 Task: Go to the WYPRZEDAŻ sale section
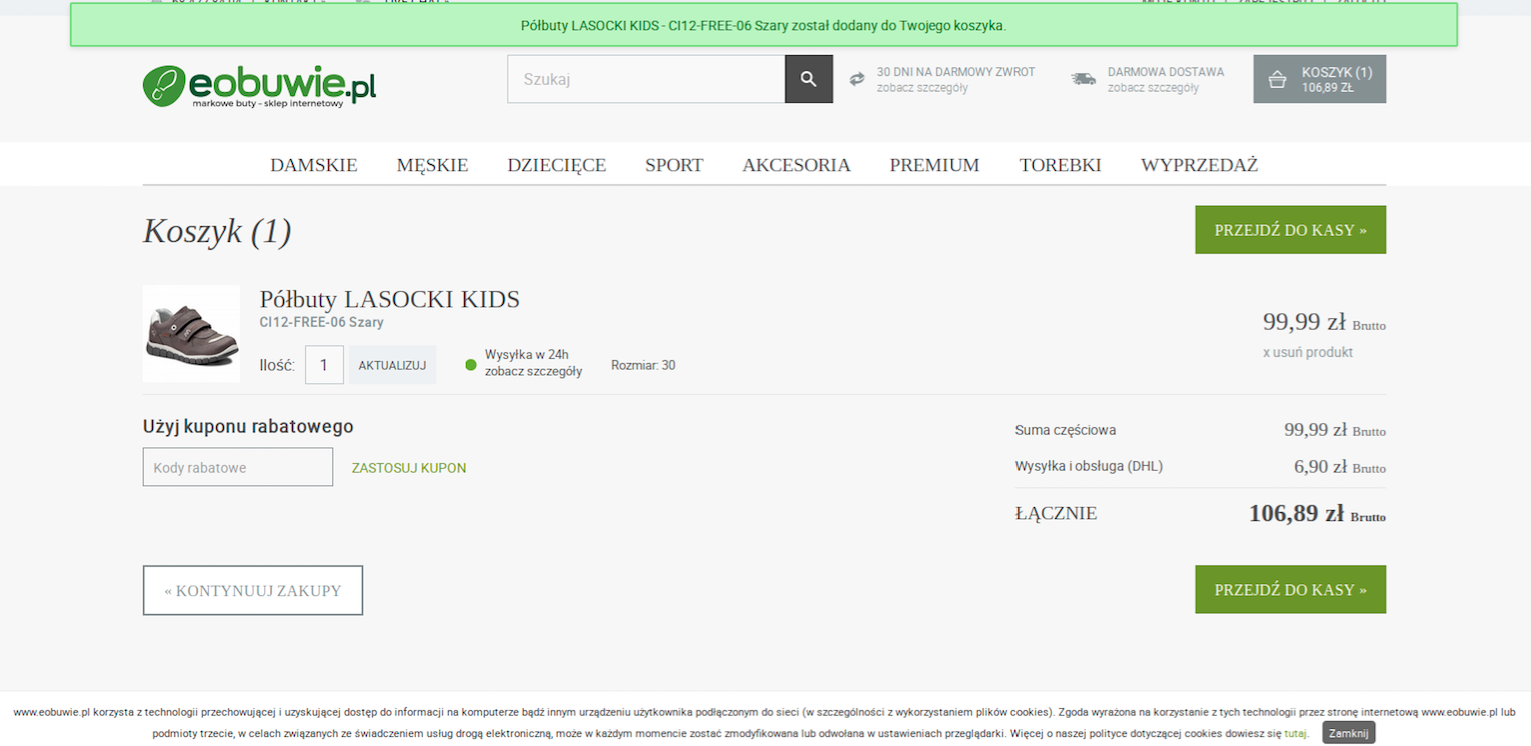pos(1199,165)
